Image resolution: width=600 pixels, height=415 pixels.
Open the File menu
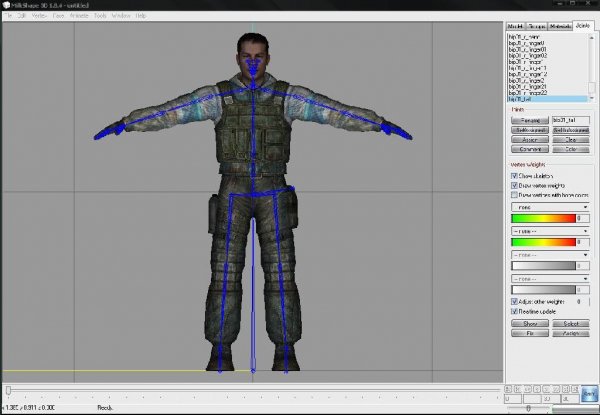[x=8, y=16]
